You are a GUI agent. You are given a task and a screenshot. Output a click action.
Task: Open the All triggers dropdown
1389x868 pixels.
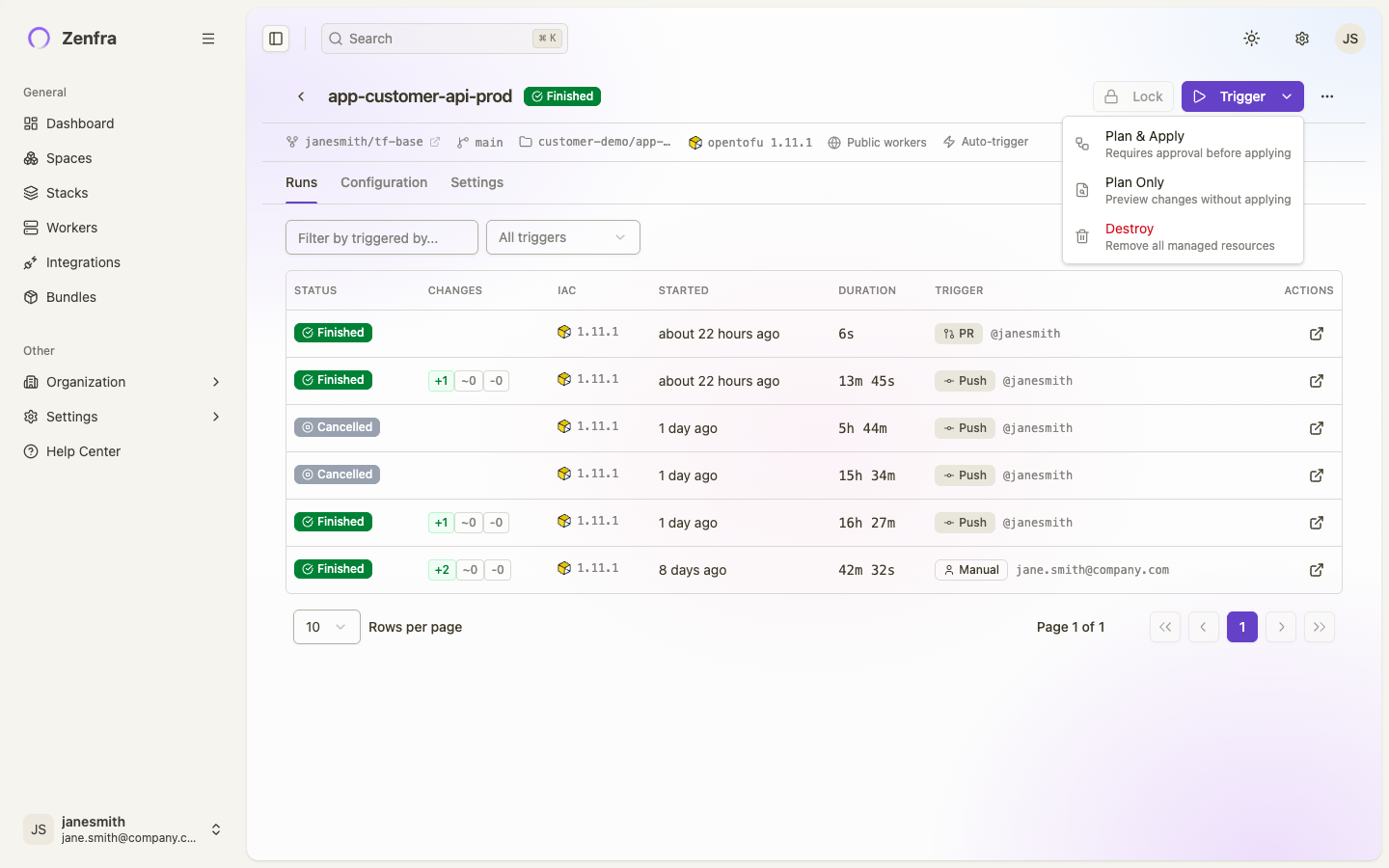click(x=563, y=237)
